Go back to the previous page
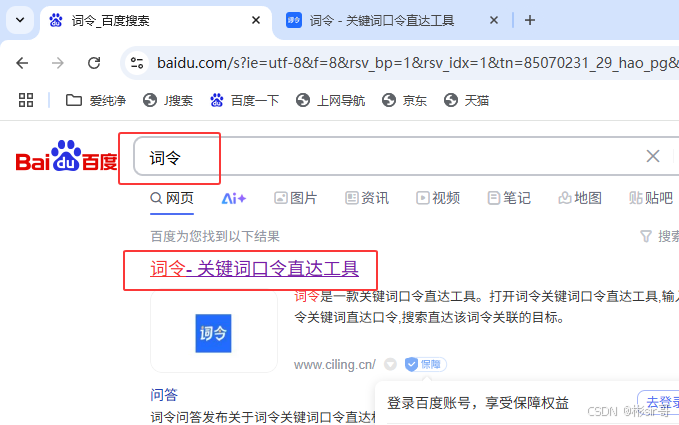Image resolution: width=679 pixels, height=425 pixels. tap(22, 63)
